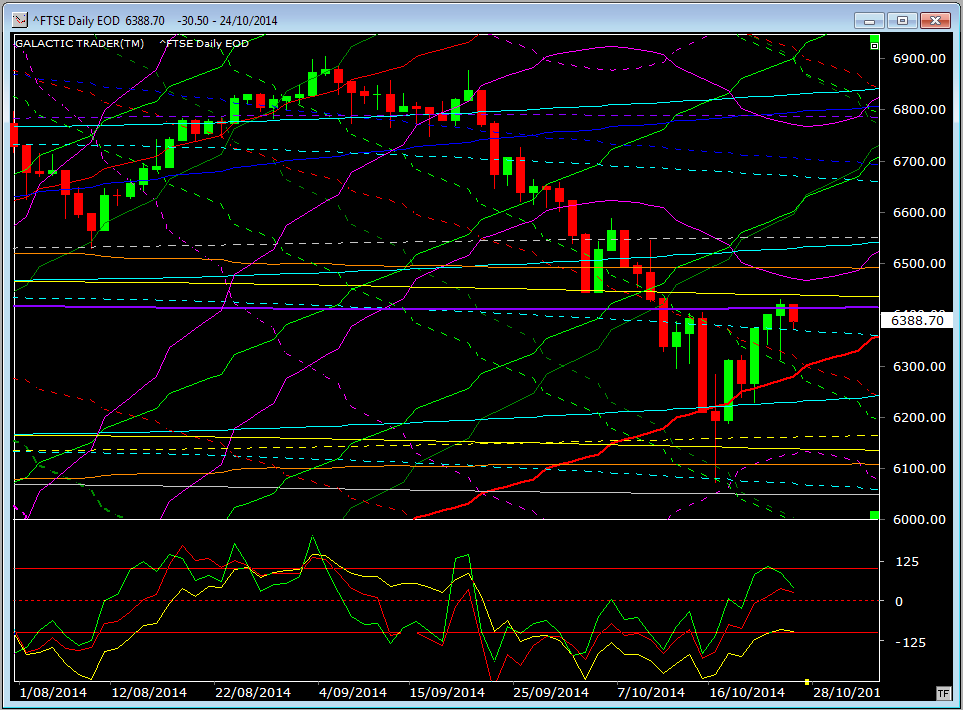Click the 6600.00 price axis label
This screenshot has width=963, height=710.
(919, 213)
